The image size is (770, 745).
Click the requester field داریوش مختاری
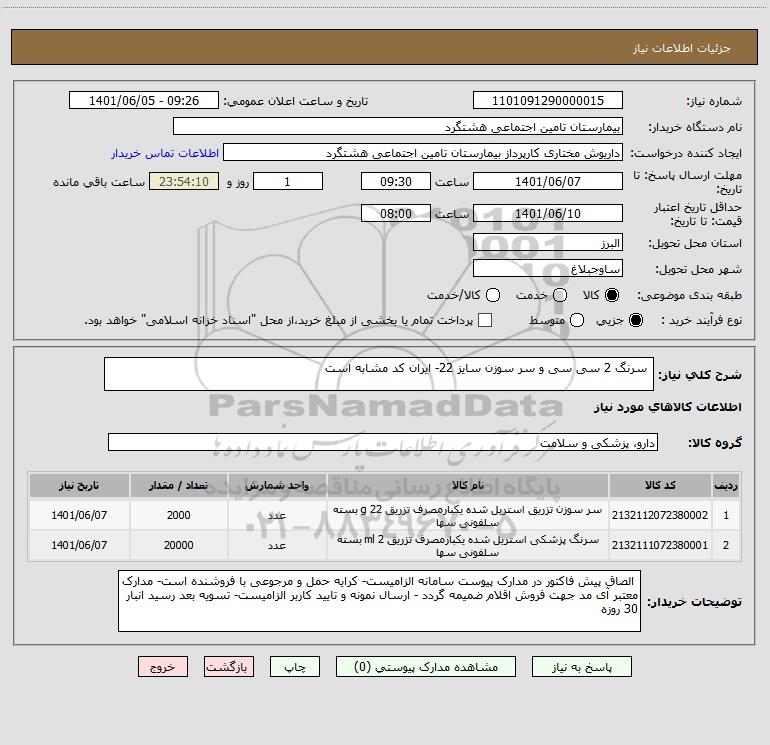423,153
